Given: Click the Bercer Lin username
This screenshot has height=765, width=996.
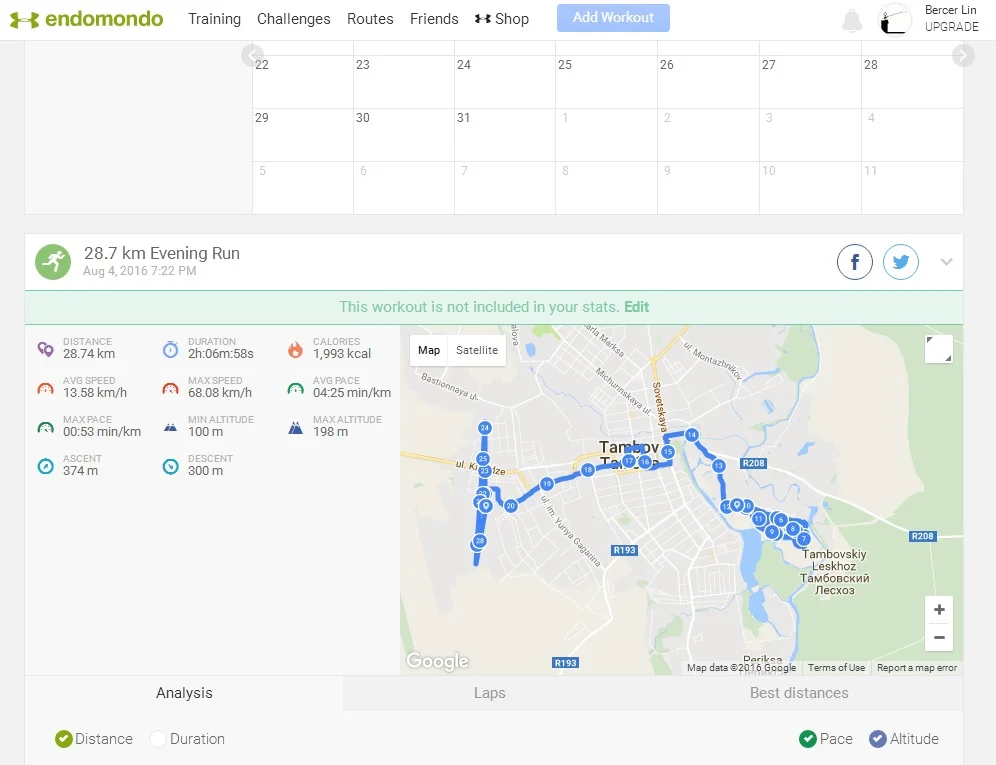Looking at the screenshot, I should (950, 10).
